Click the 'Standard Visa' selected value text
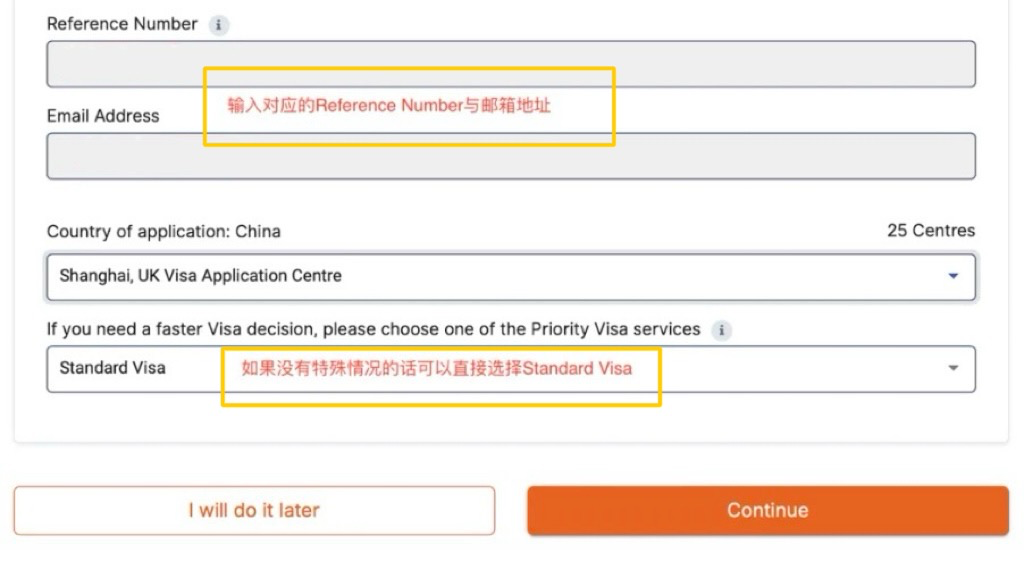This screenshot has height=578, width=1024. (x=112, y=368)
